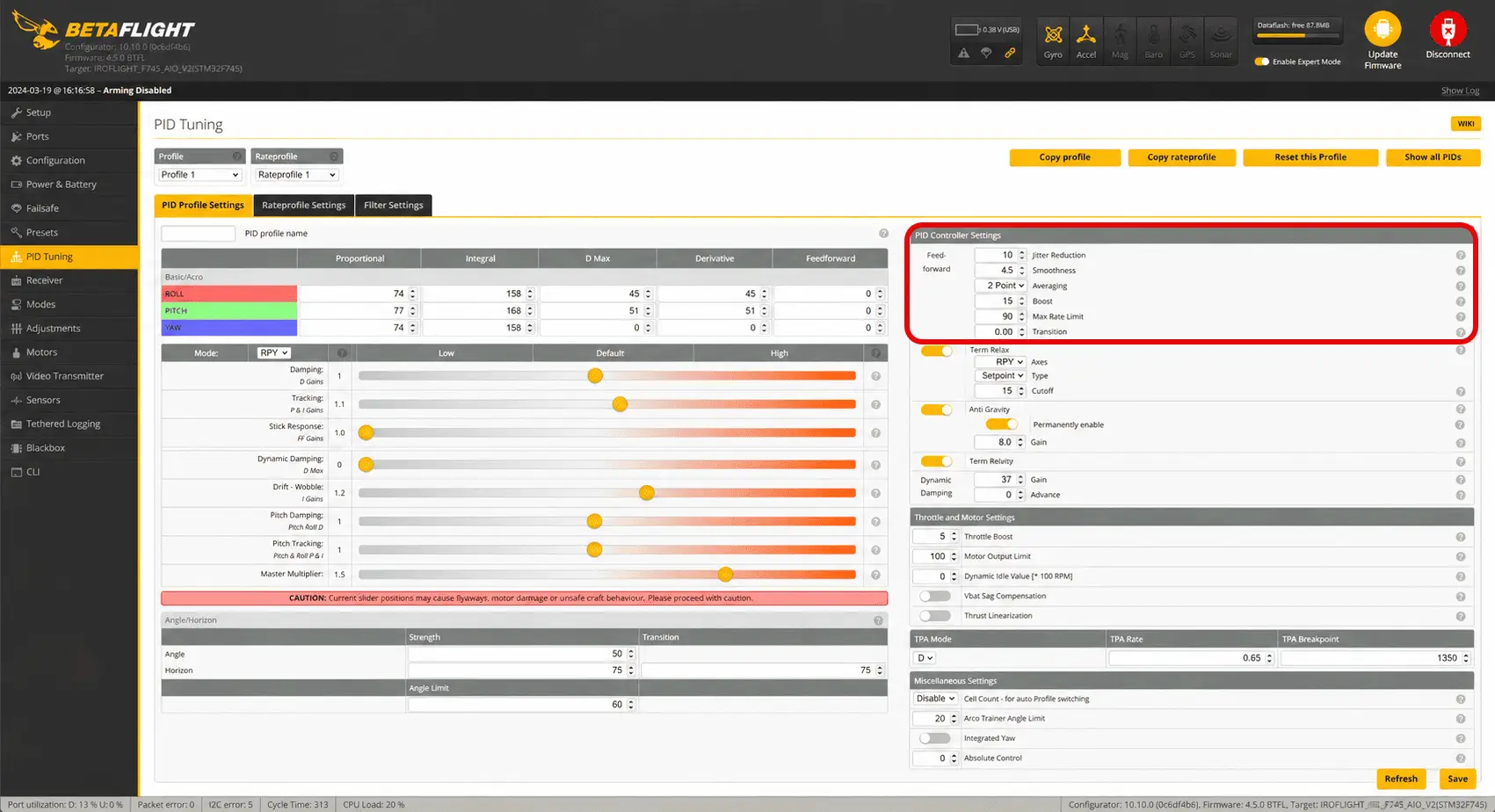This screenshot has width=1495, height=812.
Task: Enable Integrated Yaw switch
Action: click(935, 738)
